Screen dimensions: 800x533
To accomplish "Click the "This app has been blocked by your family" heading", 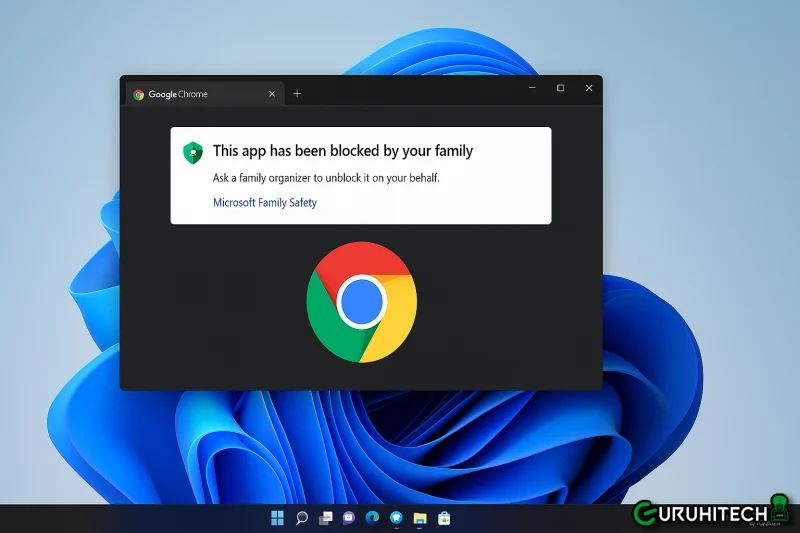I will 343,151.
